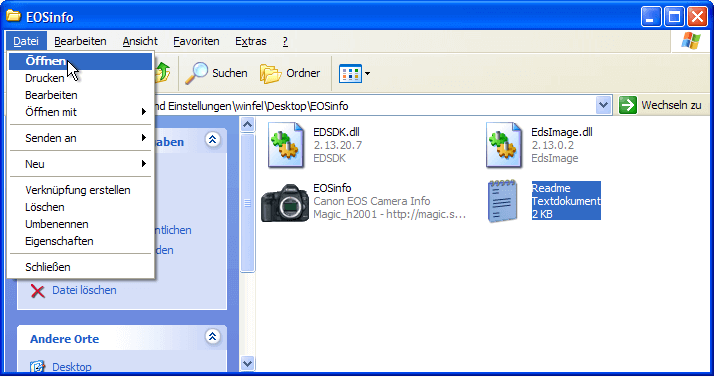Select the EOSinfo camera application icon
714x377 pixels.
[285, 202]
